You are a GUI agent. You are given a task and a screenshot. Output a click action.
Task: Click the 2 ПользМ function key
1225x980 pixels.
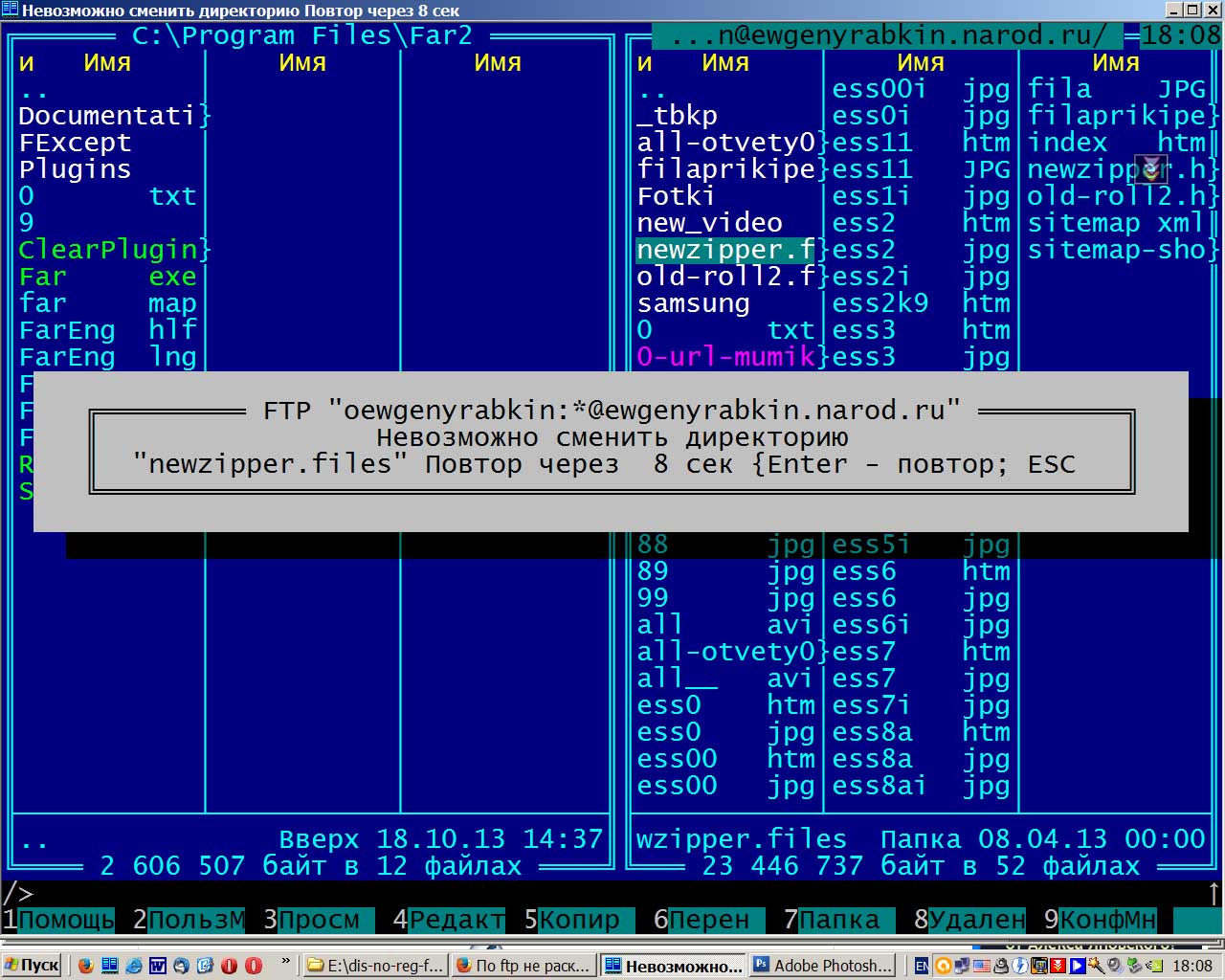pyautogui.click(x=189, y=920)
